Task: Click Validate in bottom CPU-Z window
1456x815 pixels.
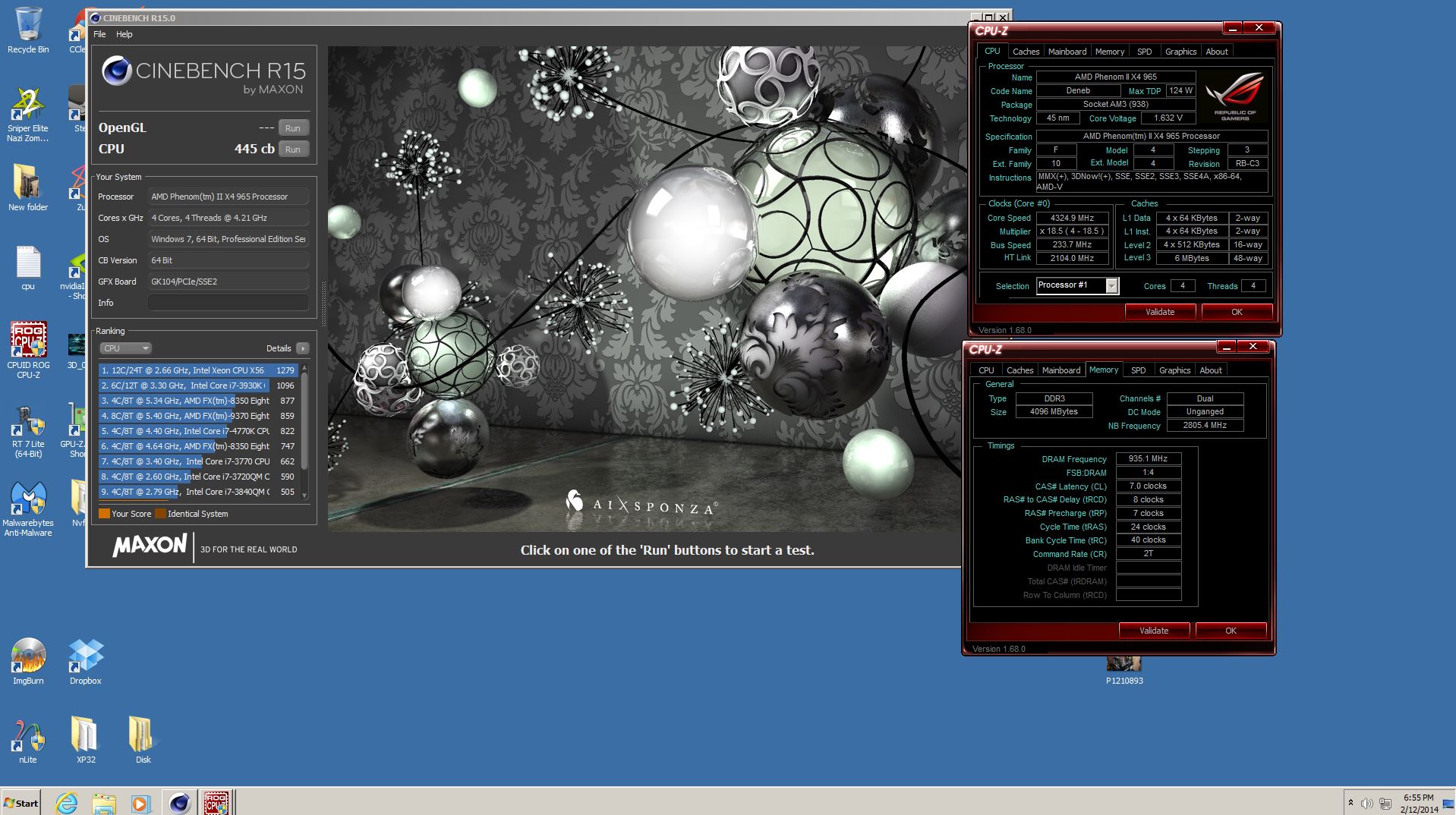Action: point(1154,631)
